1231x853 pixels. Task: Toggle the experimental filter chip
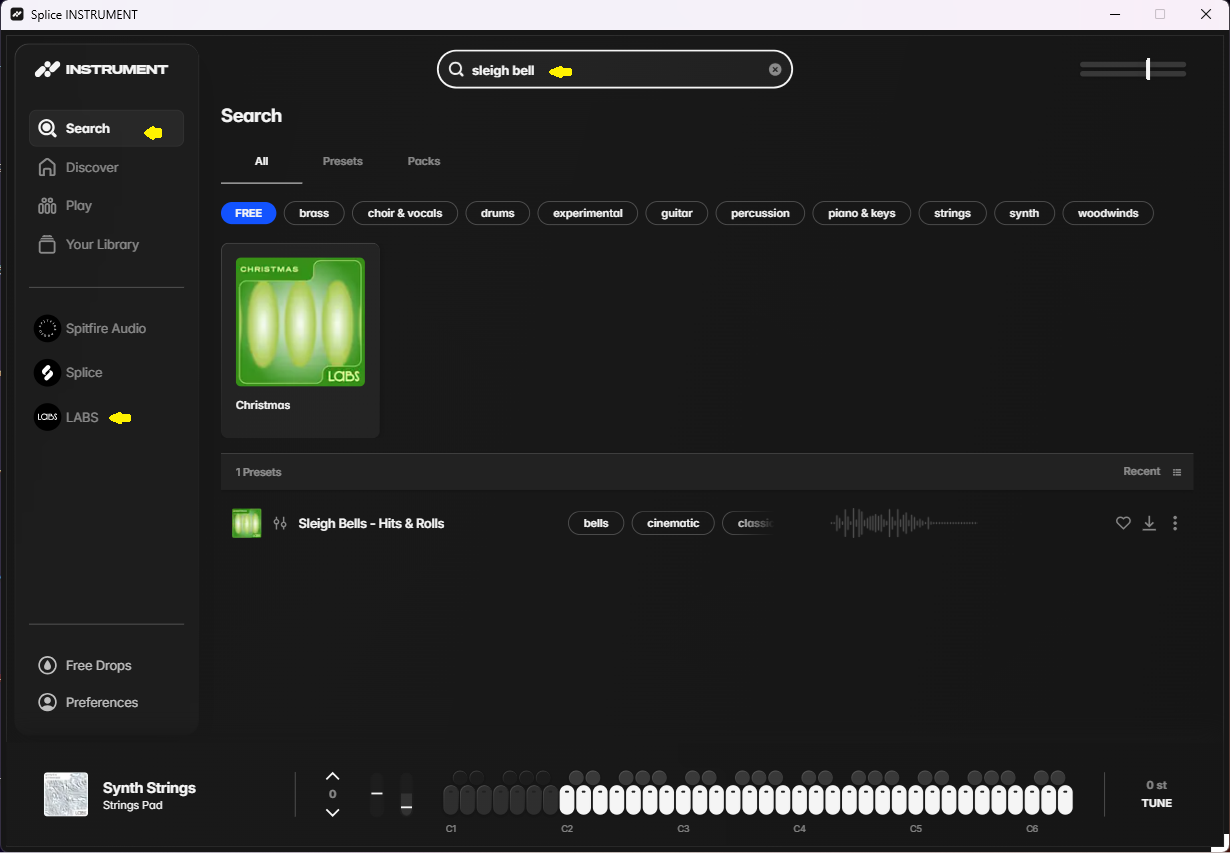point(588,213)
